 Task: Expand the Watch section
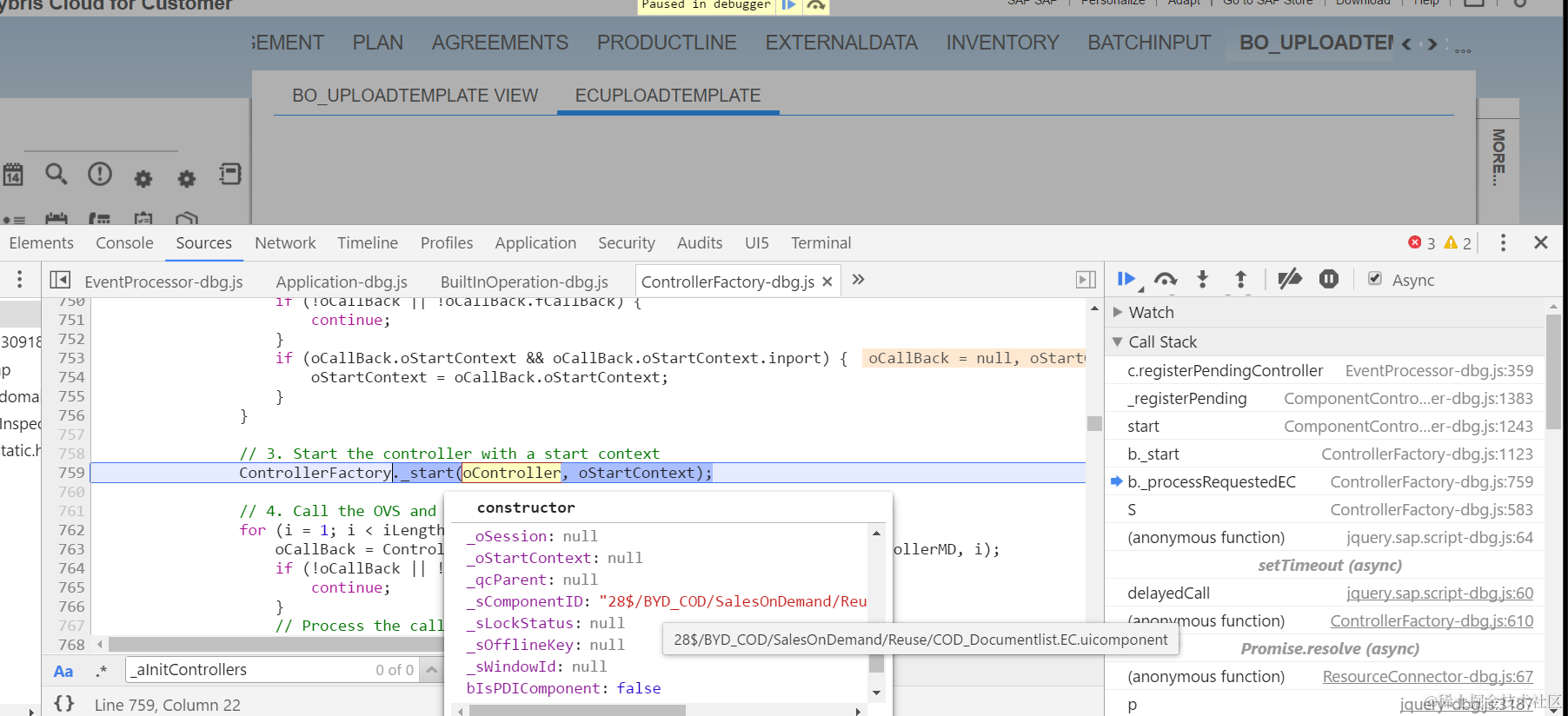pos(1119,312)
